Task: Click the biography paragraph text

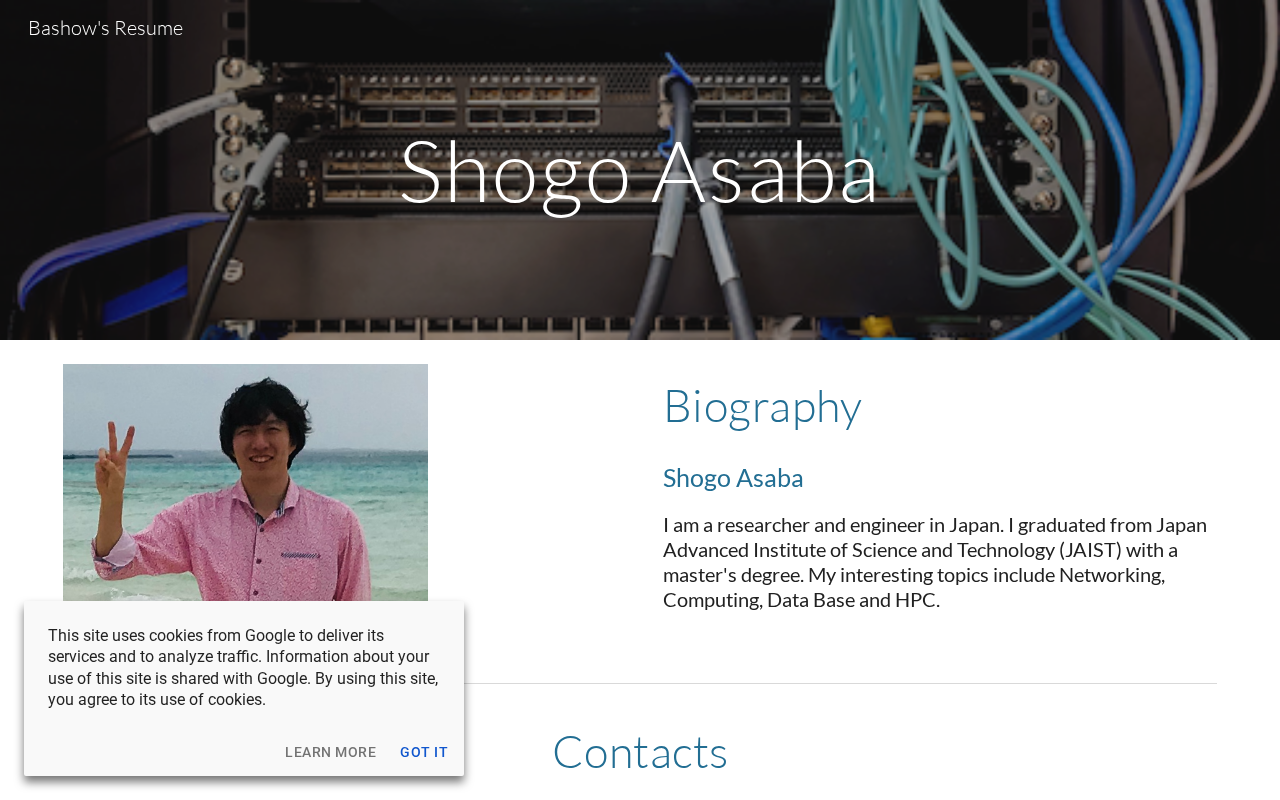Action: [935, 562]
